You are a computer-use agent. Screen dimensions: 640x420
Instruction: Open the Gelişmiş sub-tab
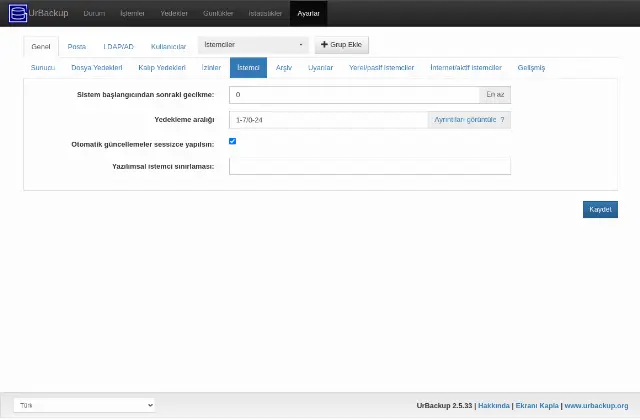point(531,68)
